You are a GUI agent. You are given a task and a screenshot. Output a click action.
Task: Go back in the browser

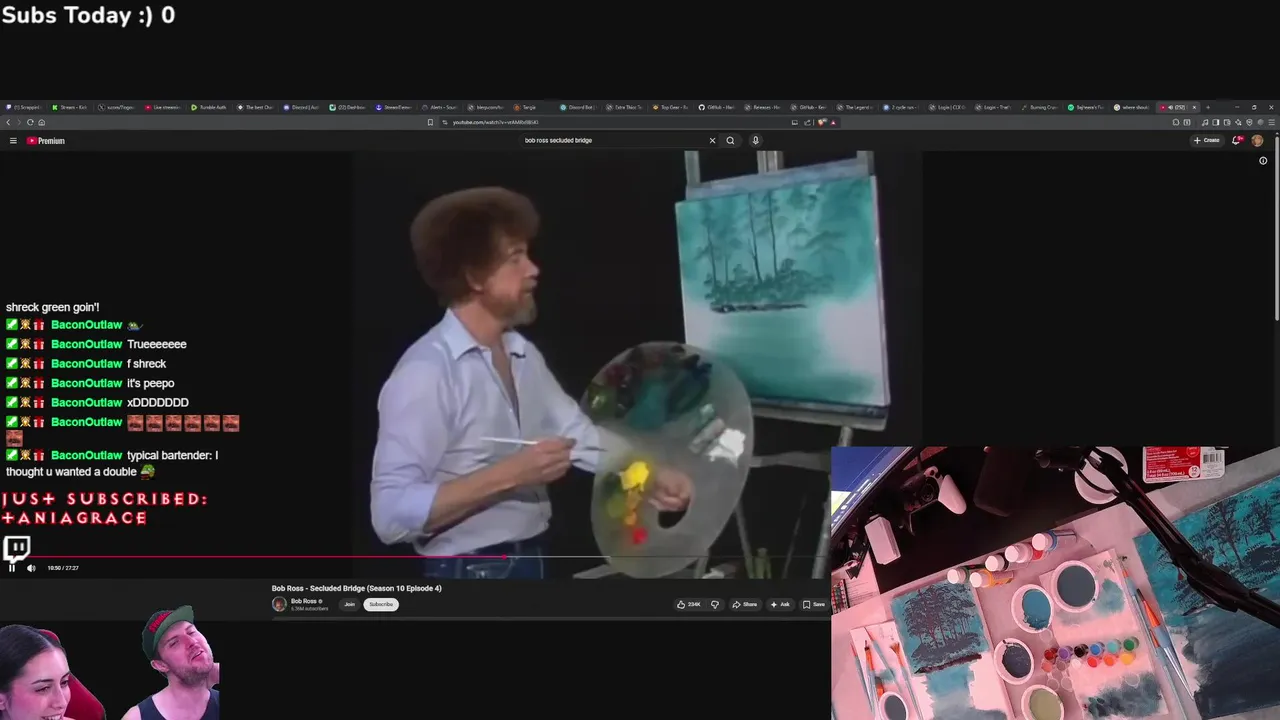pyautogui.click(x=8, y=122)
